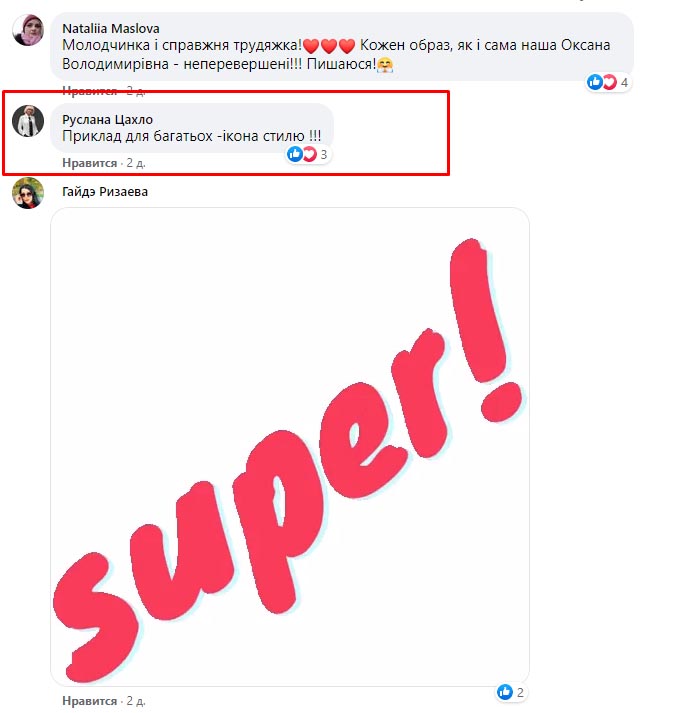The width and height of the screenshot is (673, 713).
Task: Open timestamp of Руслана Цахло's comment
Action: pyautogui.click(x=136, y=163)
